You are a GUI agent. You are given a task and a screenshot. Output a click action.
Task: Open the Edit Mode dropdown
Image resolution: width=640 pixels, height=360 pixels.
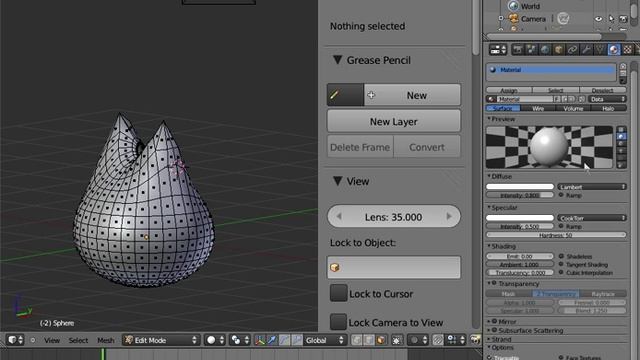coord(161,340)
